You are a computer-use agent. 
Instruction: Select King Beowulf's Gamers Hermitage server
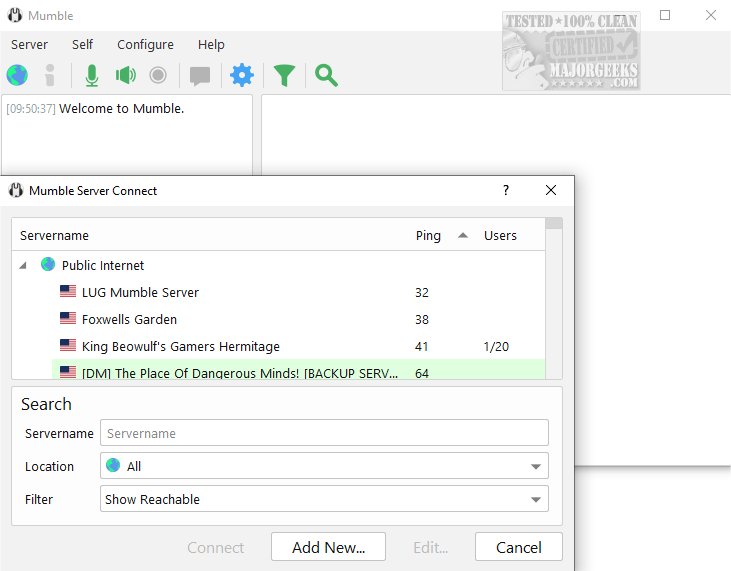[x=298, y=346]
